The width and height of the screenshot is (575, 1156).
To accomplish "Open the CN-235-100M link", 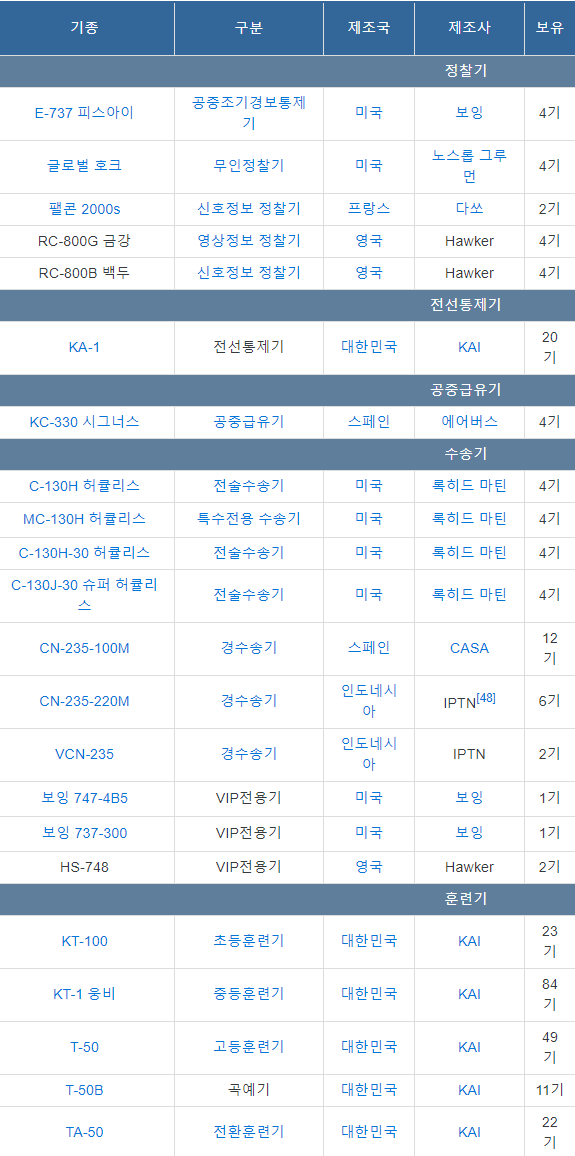I will pyautogui.click(x=84, y=648).
